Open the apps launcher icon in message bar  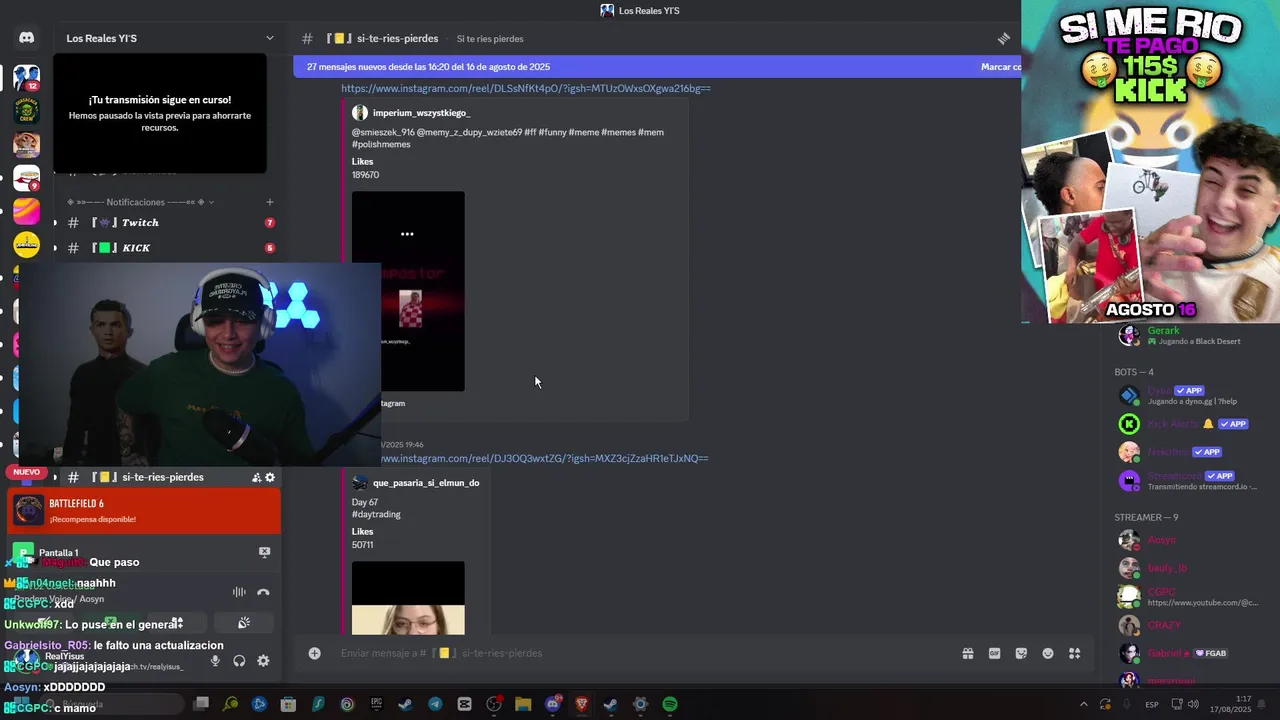1075,653
